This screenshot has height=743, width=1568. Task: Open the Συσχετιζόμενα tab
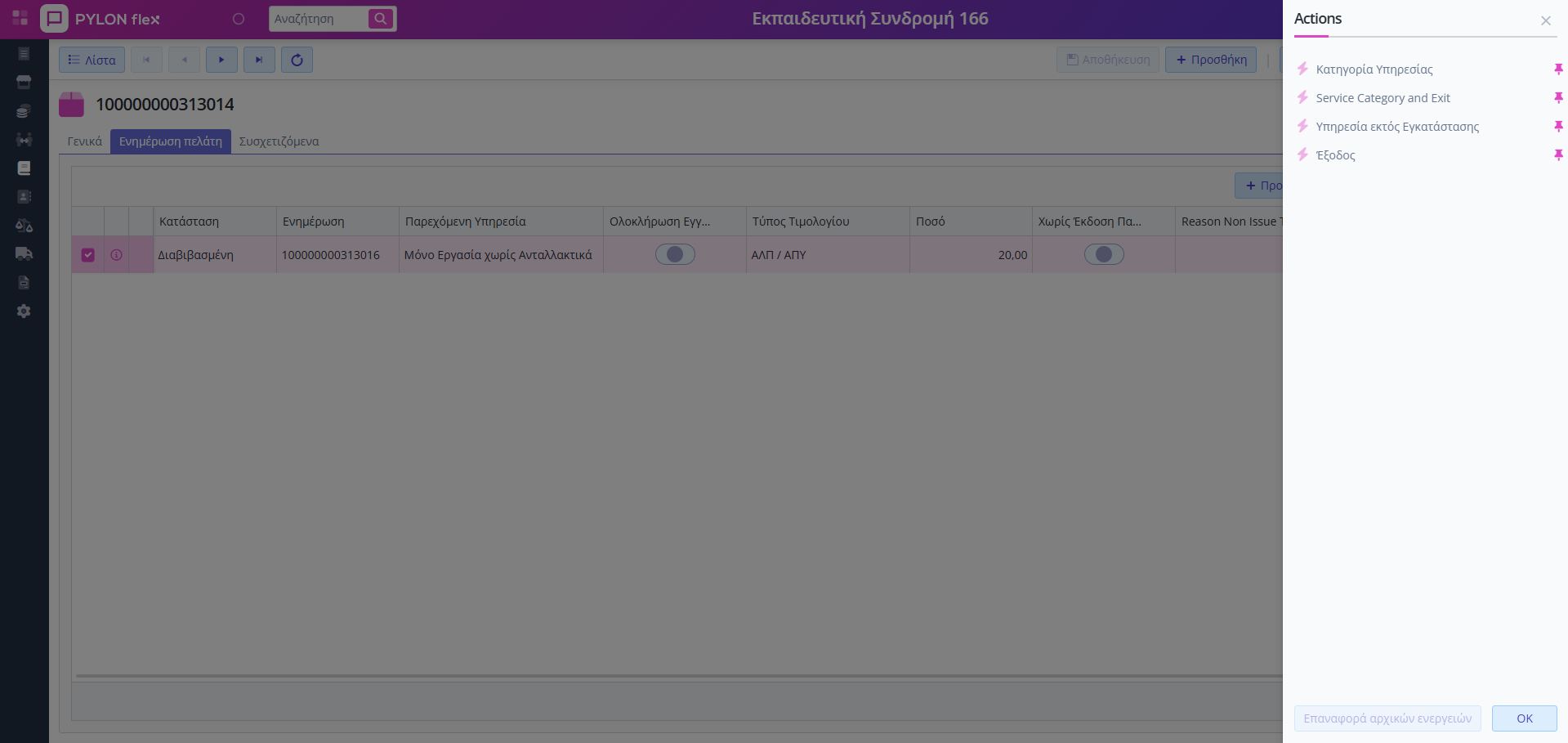[x=279, y=141]
